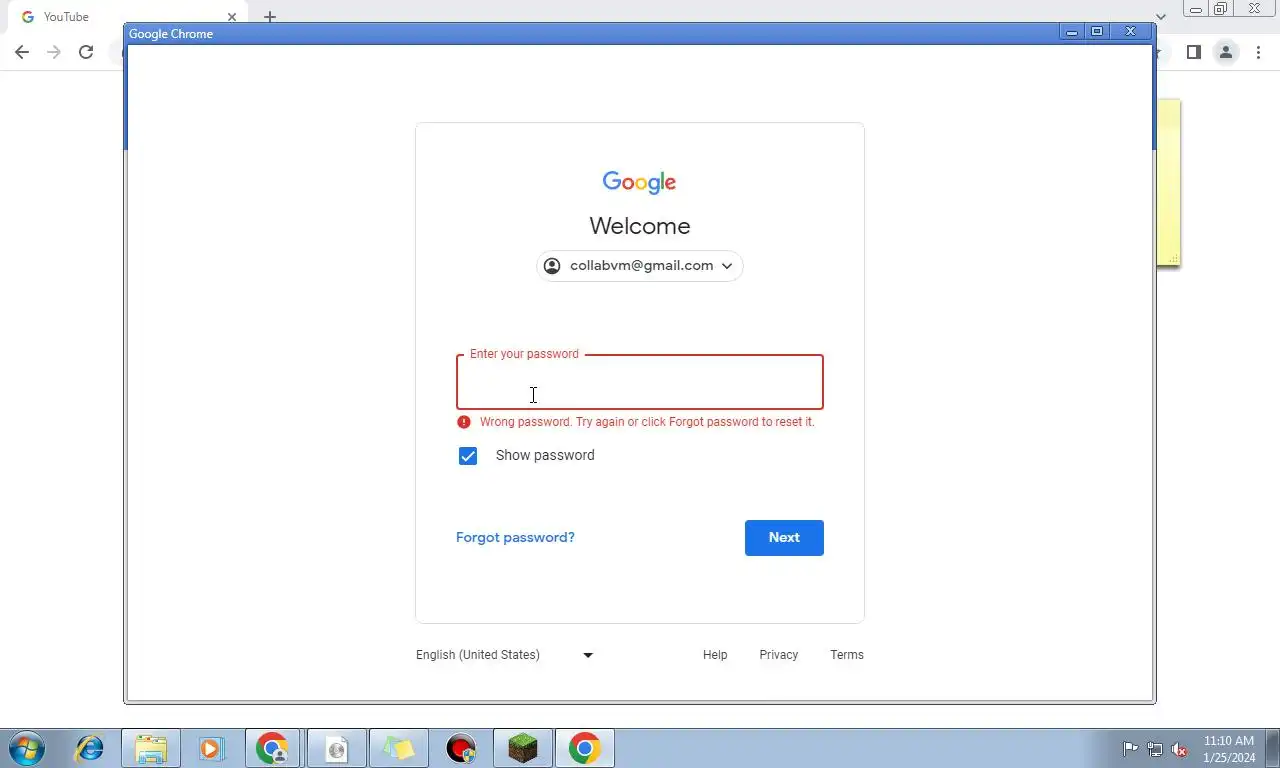The image size is (1280, 768).
Task: Close the Google Chrome sign-in popup
Action: 1131,32
